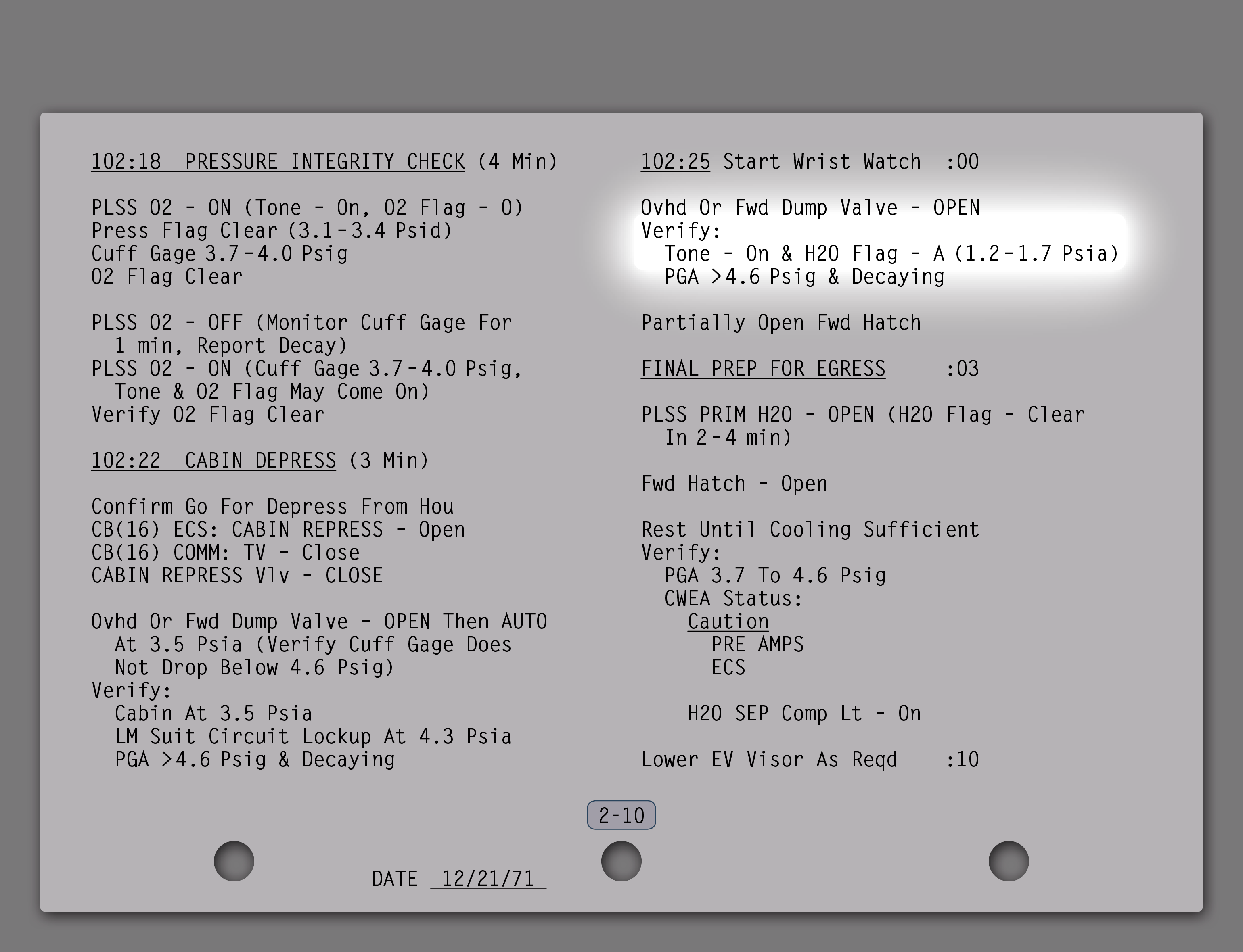Click the Cuff Gage 3.7-4.0 Psig line
This screenshot has width=1243, height=952.
[220, 254]
